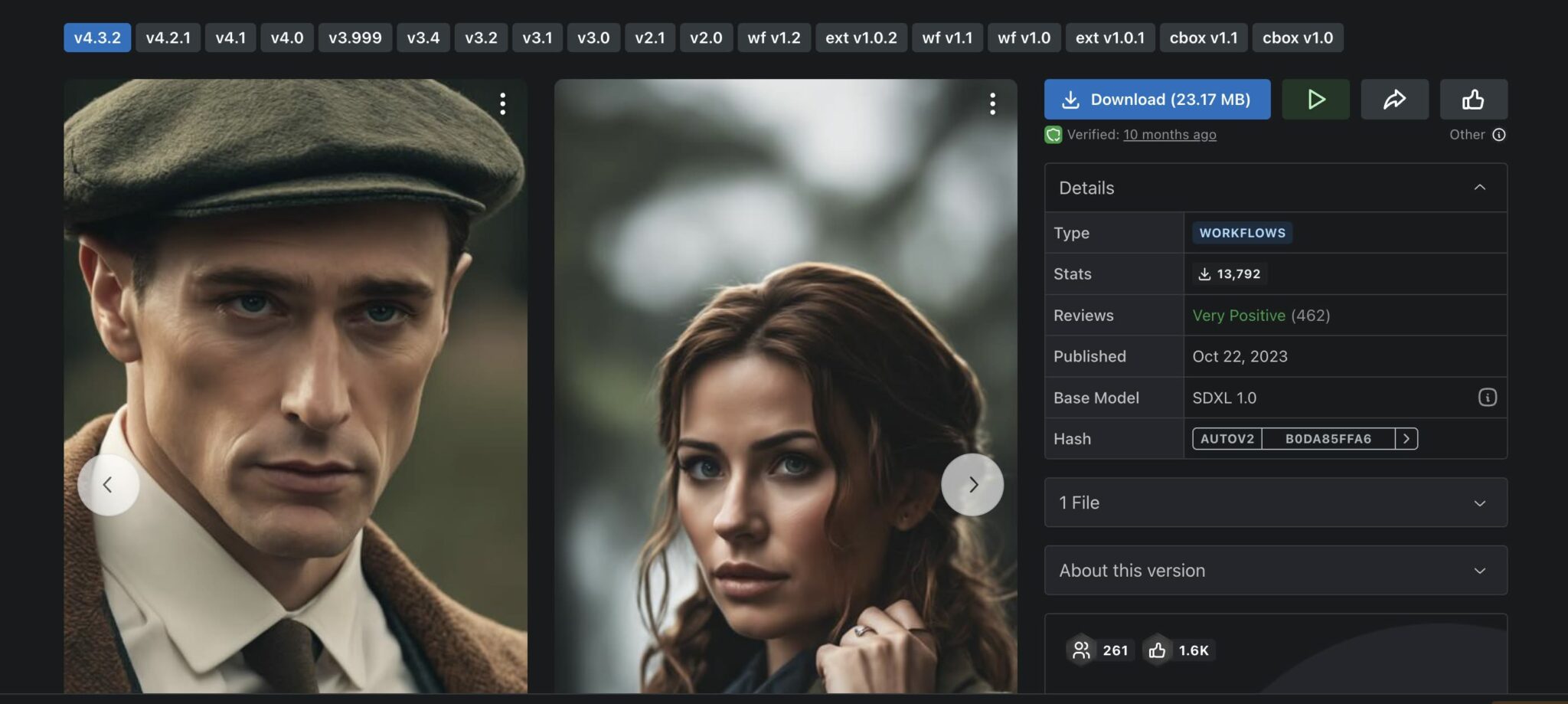Click the share arrow icon button
This screenshot has width=1568, height=704.
1394,100
